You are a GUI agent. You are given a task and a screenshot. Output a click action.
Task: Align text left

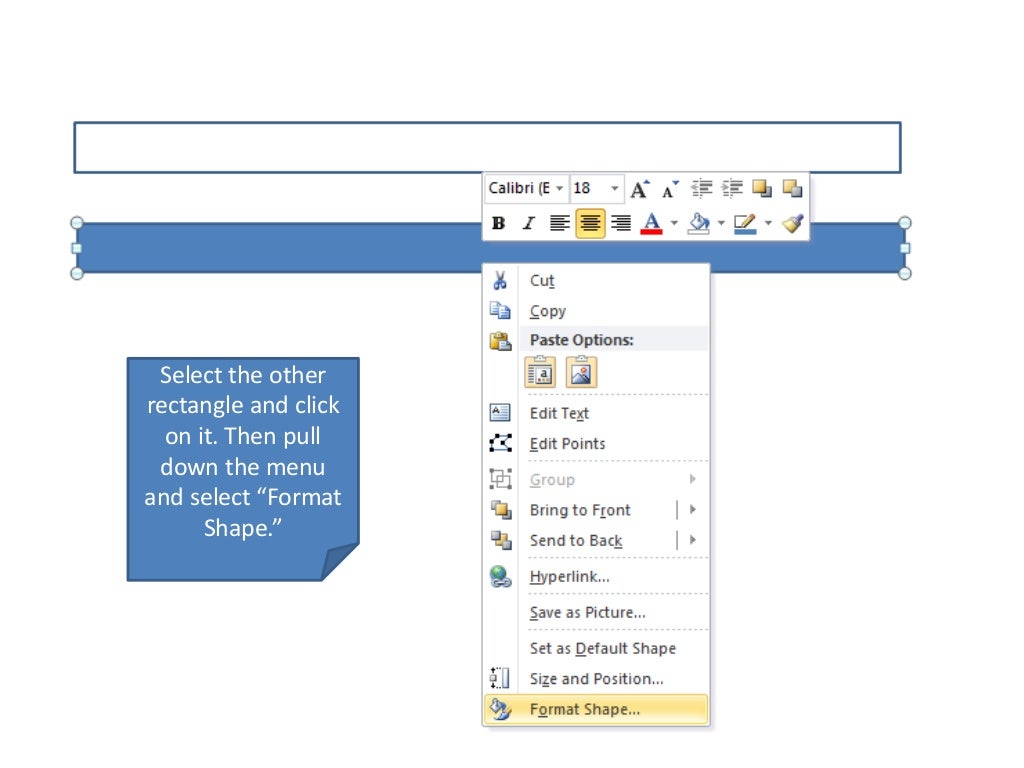pos(559,223)
